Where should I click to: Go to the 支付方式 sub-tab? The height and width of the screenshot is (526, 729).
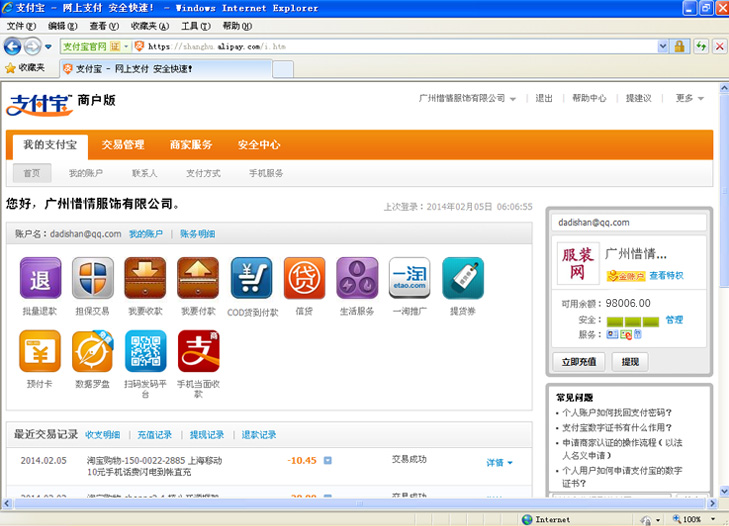(x=203, y=173)
